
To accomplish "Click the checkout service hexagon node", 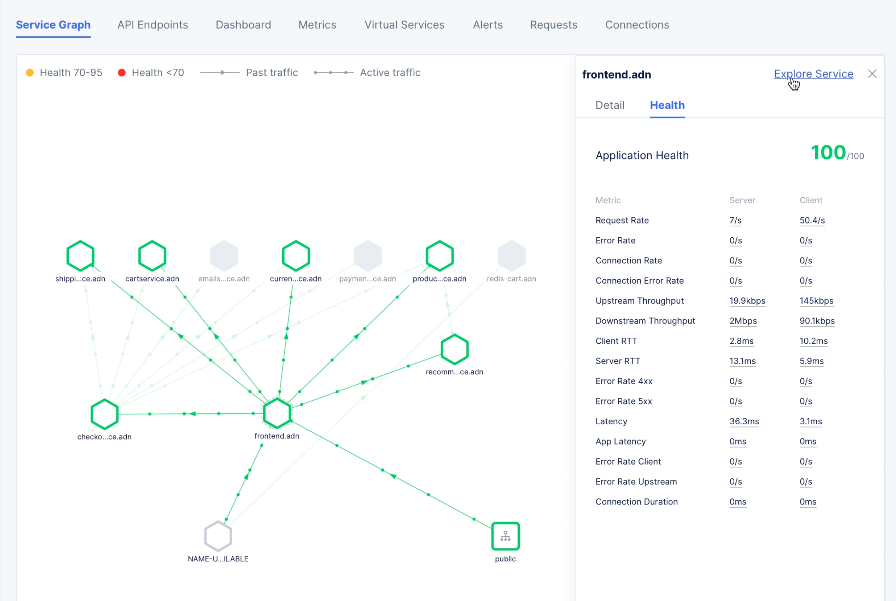I will coord(104,412).
